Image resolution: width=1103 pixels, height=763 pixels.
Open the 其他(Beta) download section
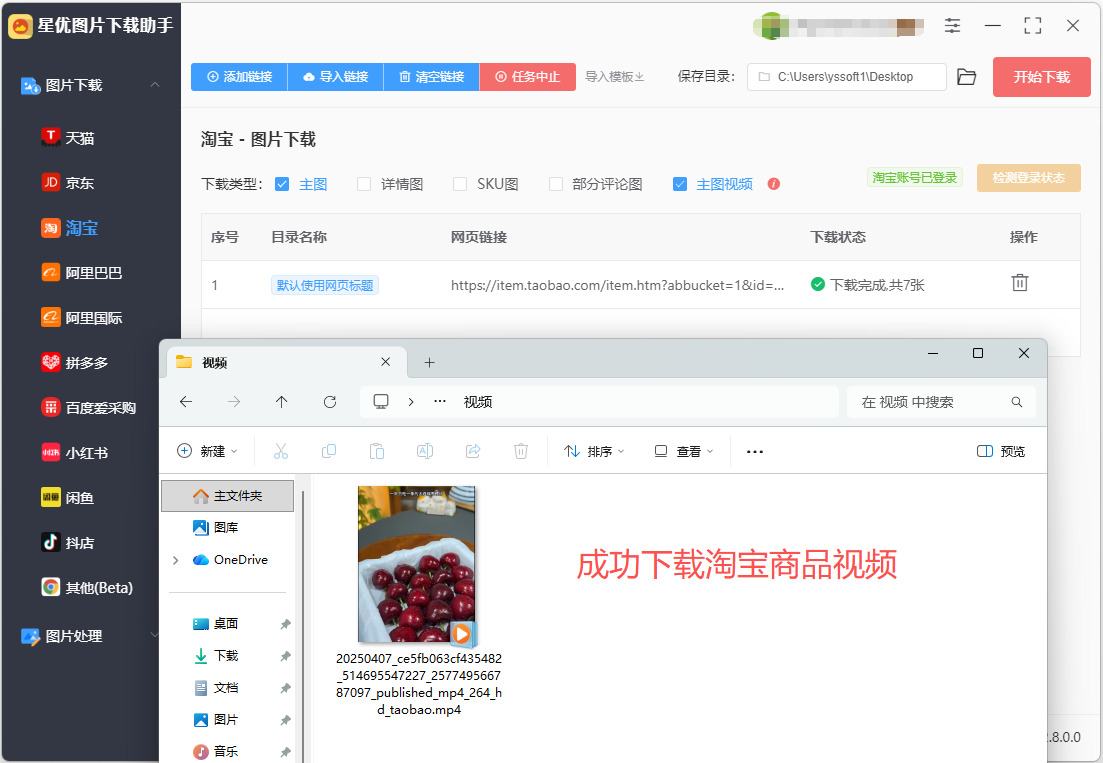pos(87,587)
